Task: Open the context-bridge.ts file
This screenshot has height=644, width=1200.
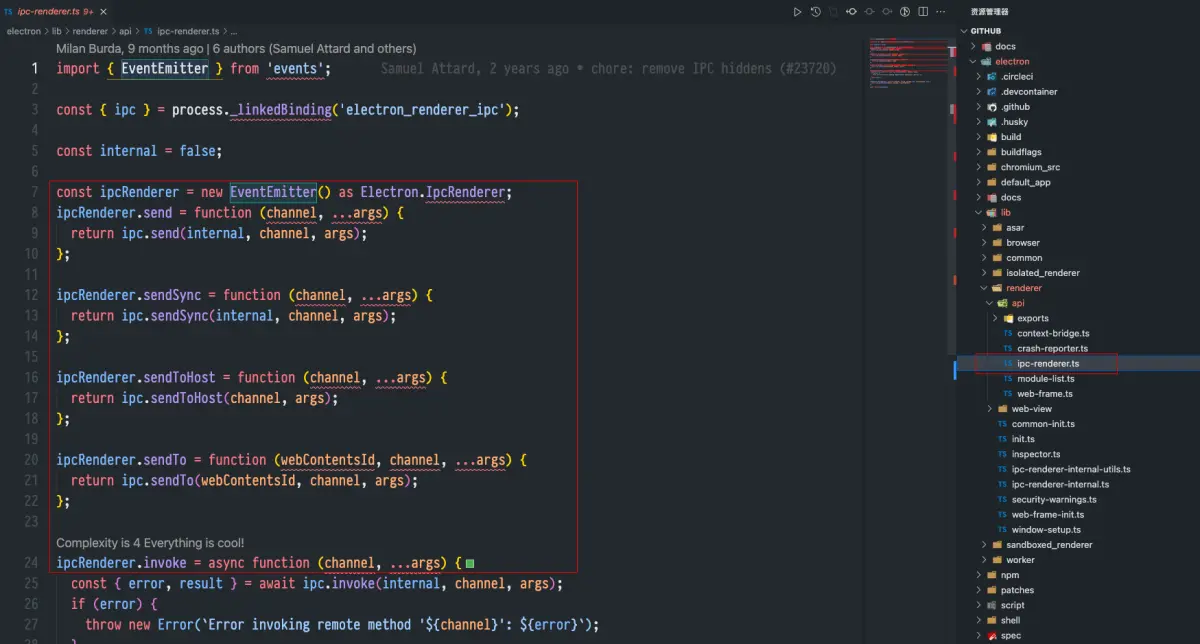Action: pos(1051,333)
